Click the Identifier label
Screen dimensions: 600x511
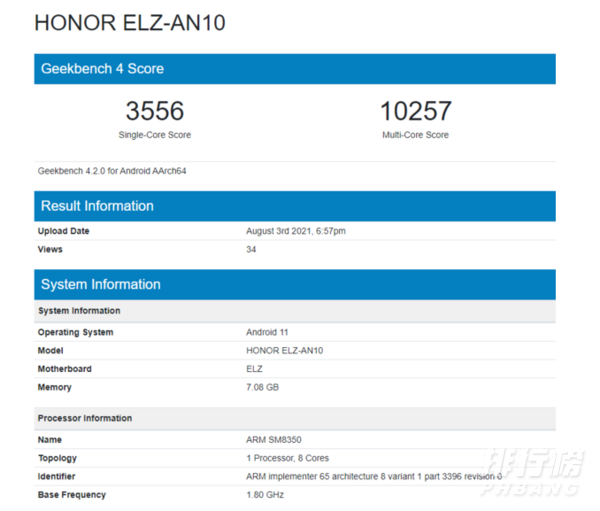pyautogui.click(x=56, y=476)
